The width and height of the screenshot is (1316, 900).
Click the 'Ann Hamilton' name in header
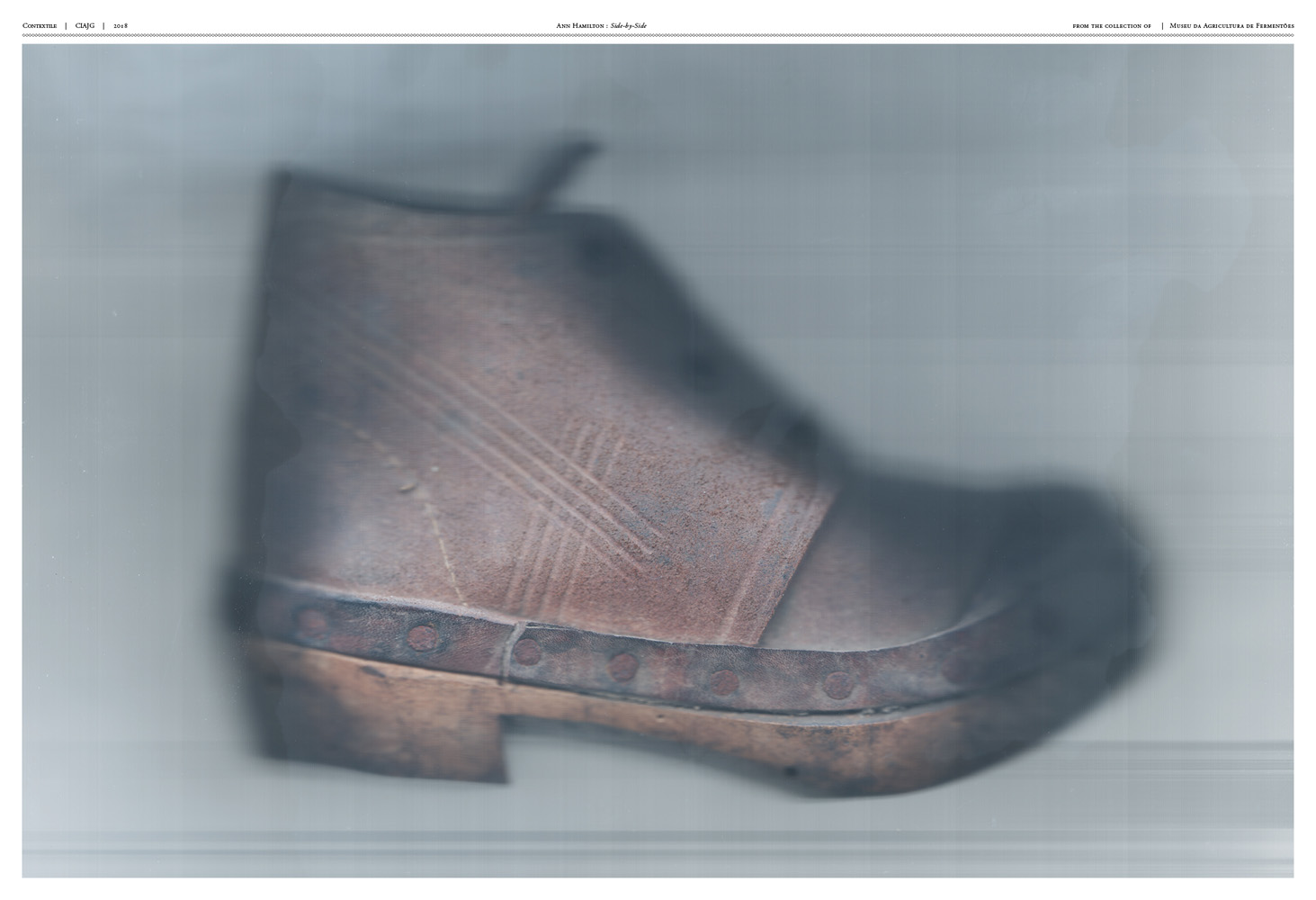coord(581,26)
